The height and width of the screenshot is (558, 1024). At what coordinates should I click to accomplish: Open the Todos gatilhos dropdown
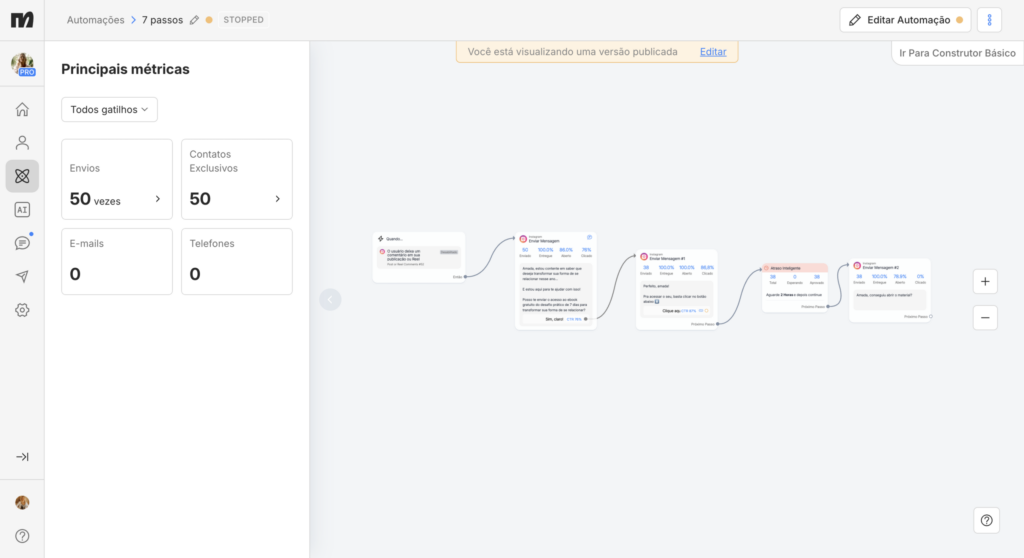click(x=109, y=109)
